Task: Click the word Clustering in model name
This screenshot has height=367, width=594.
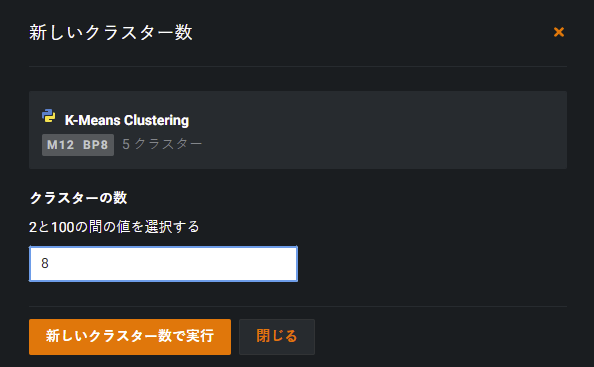Action: [156, 120]
